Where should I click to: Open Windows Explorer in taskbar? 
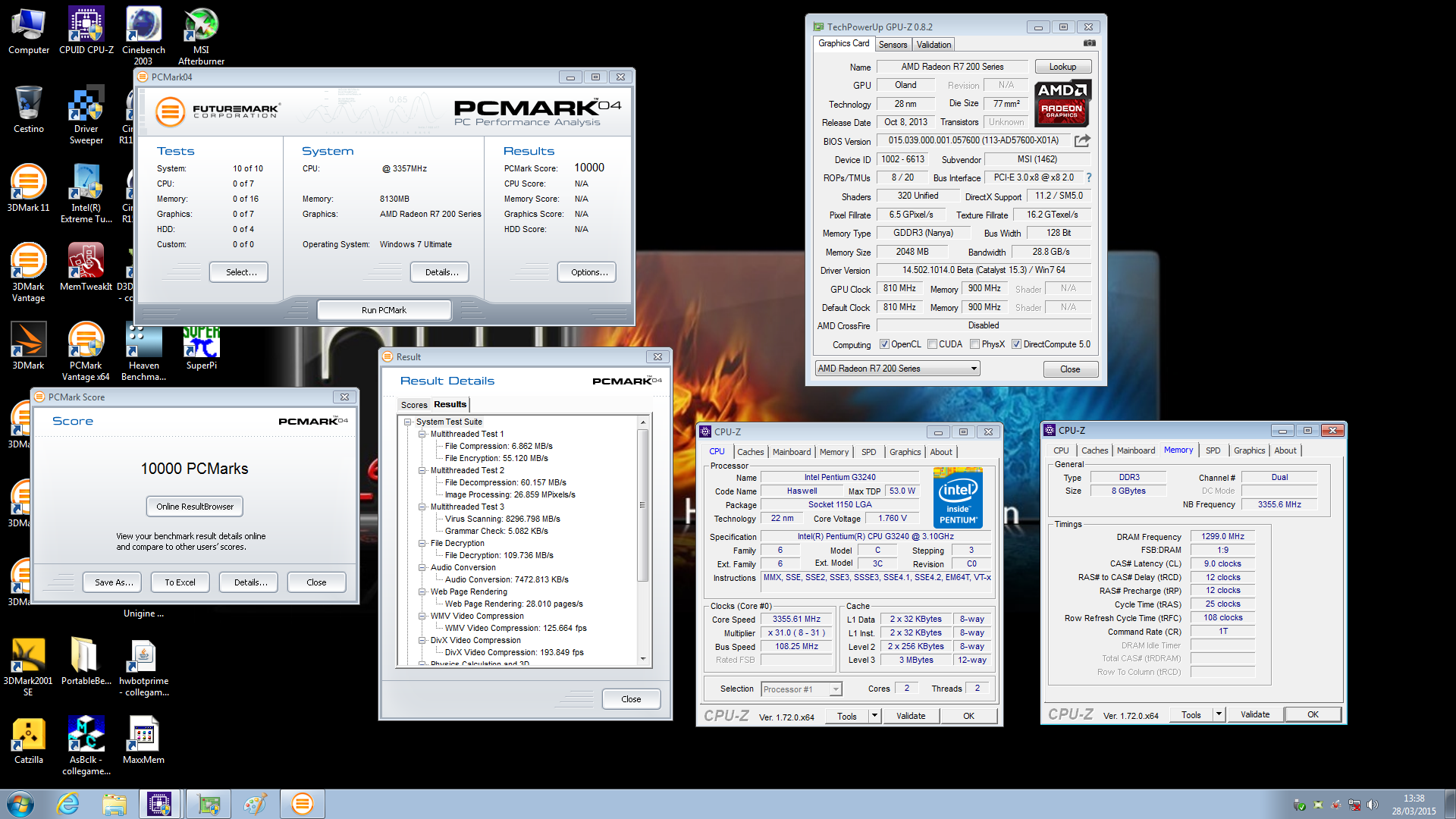[115, 804]
